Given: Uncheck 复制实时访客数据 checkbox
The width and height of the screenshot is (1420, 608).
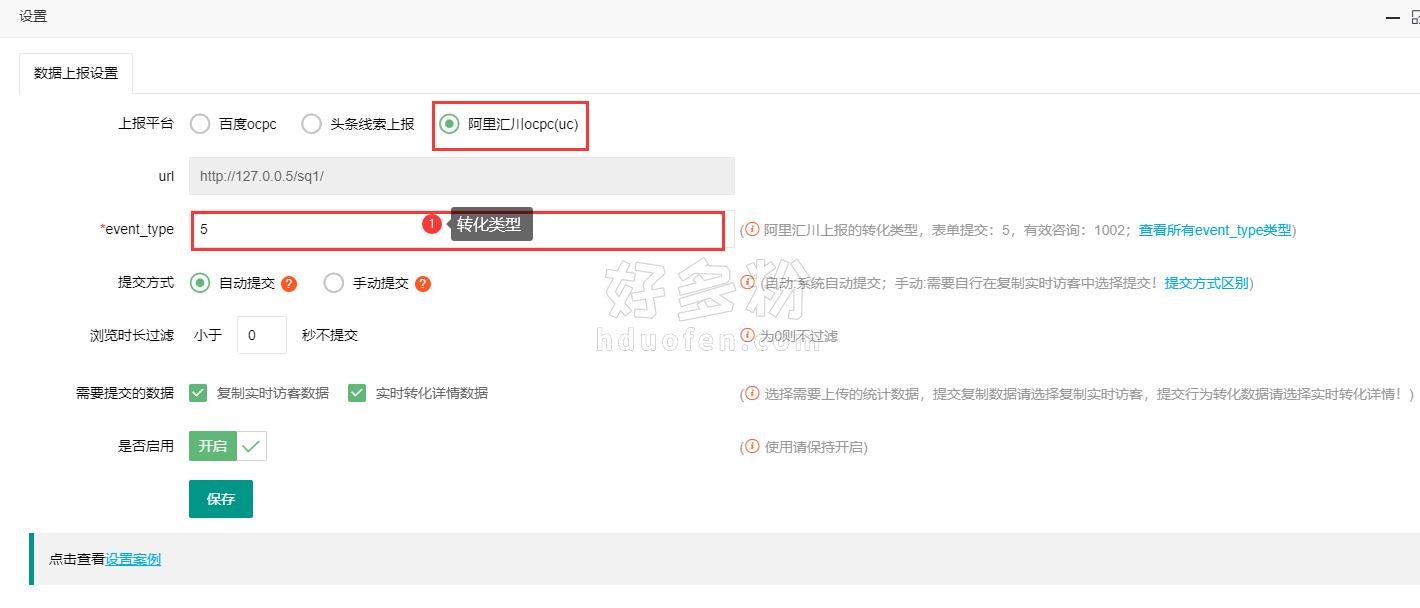Looking at the screenshot, I should (x=198, y=393).
